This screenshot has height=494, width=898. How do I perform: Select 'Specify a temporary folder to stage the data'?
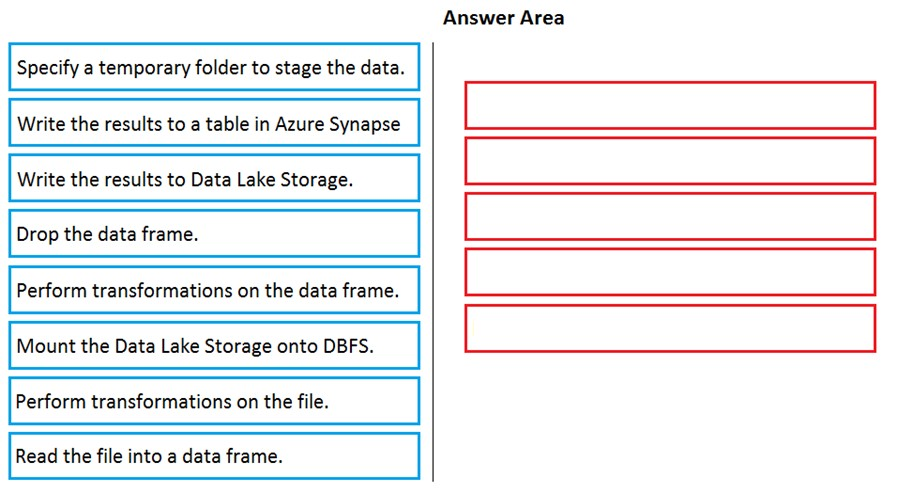click(214, 67)
